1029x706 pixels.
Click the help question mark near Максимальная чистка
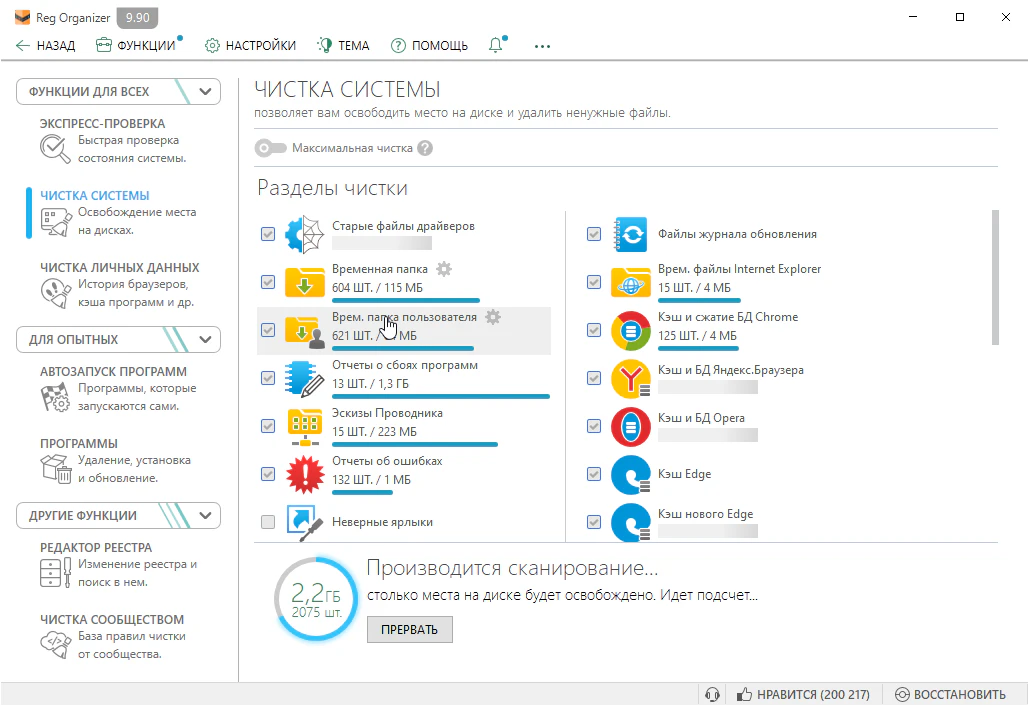[x=425, y=148]
